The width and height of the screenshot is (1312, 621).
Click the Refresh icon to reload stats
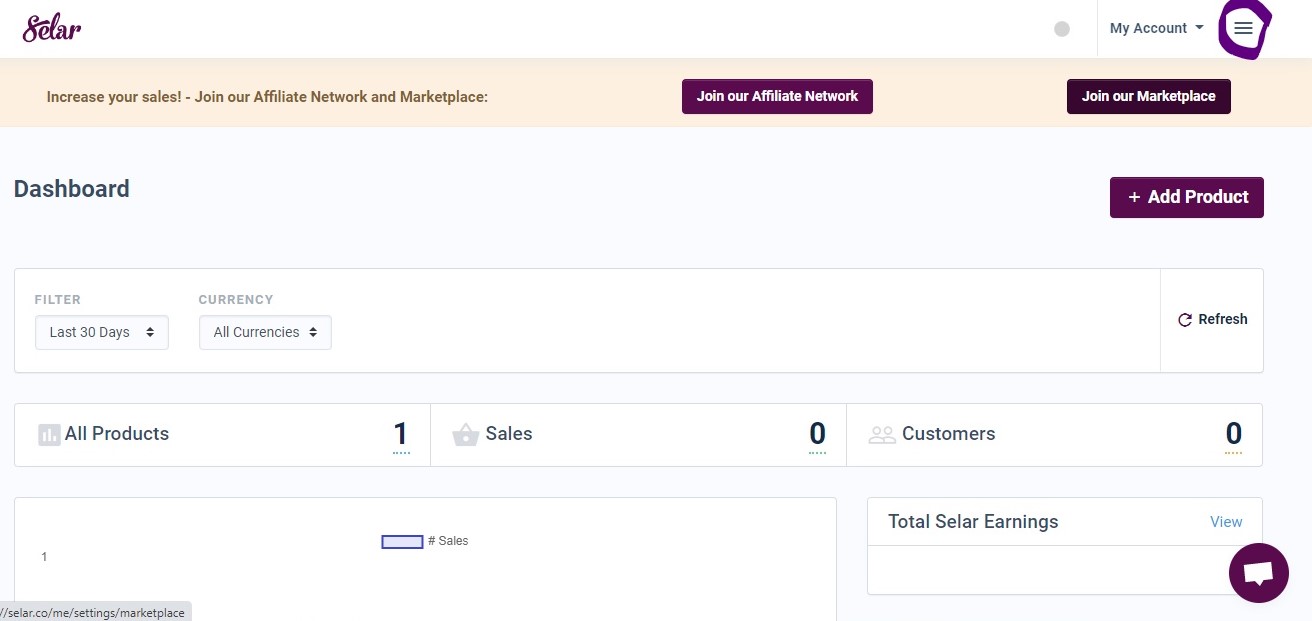(1186, 319)
